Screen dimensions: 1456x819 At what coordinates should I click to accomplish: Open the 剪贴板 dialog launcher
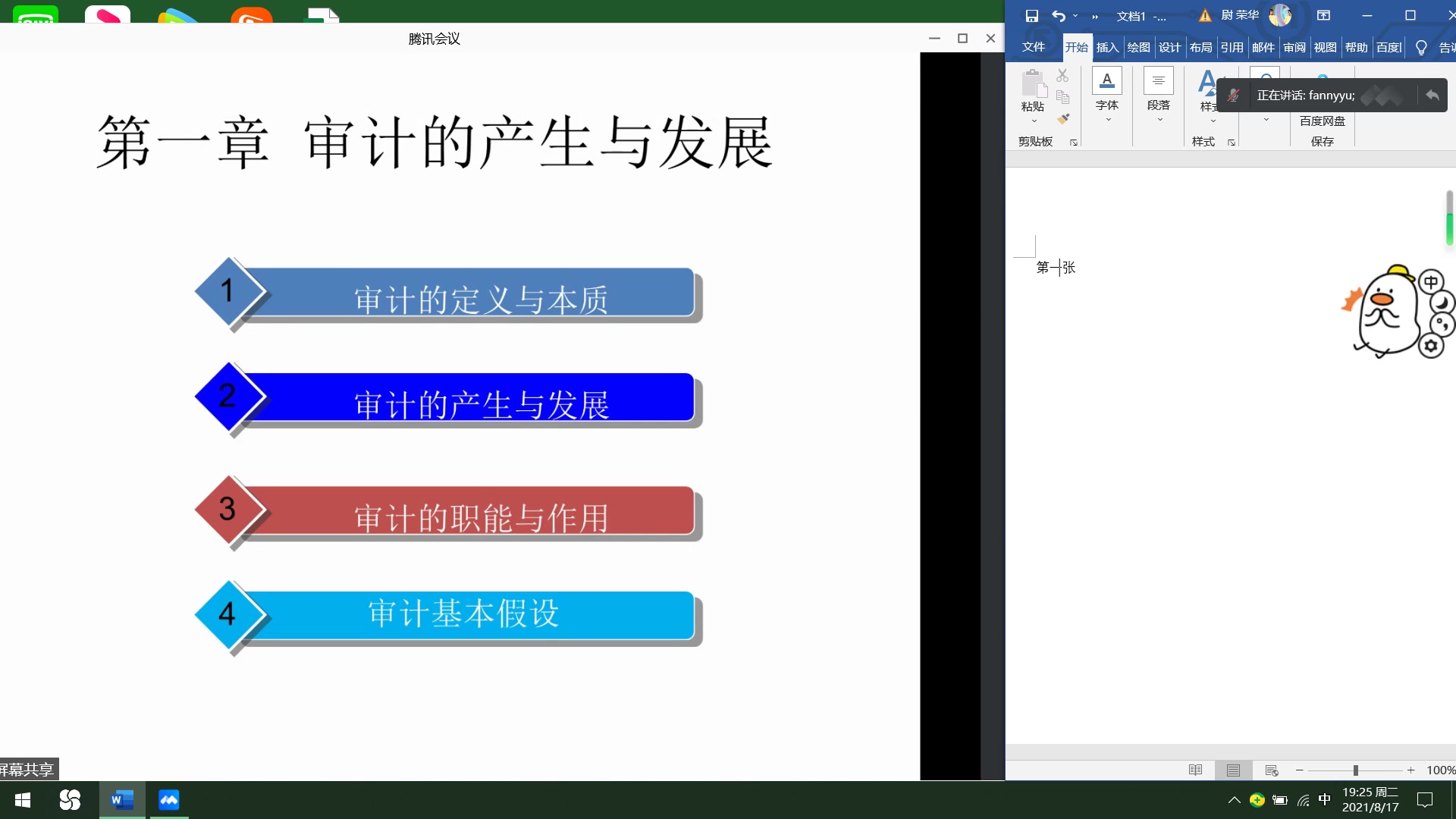click(x=1074, y=143)
